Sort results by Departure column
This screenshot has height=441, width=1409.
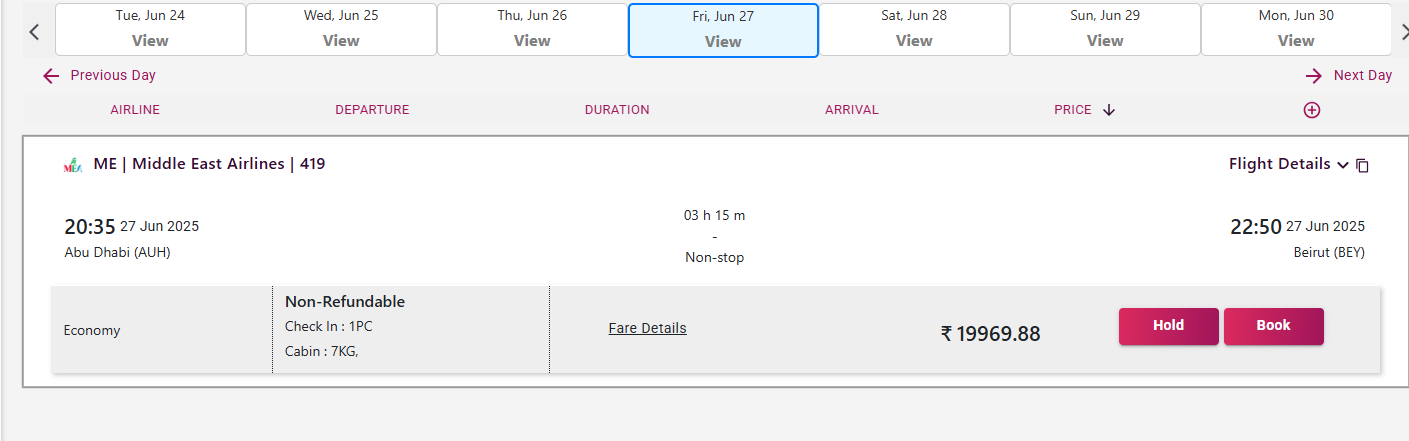click(x=372, y=110)
